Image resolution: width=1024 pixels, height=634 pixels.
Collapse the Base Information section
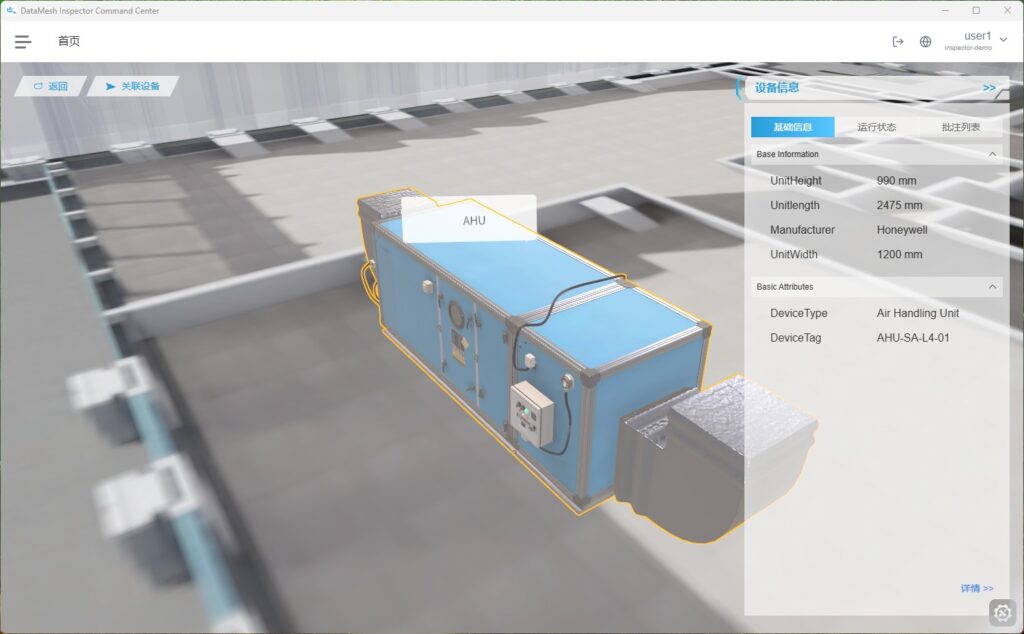[992, 155]
